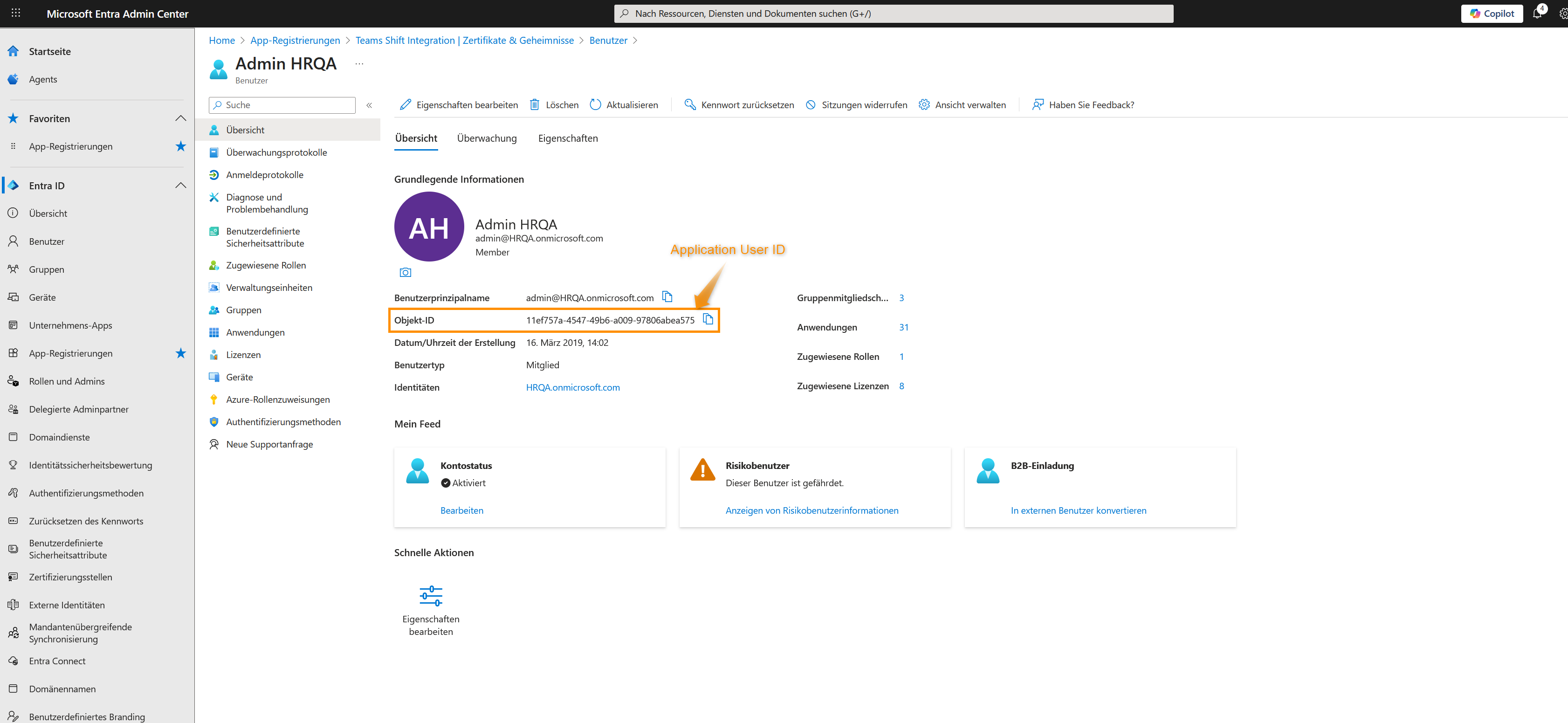The width and height of the screenshot is (1568, 723).
Task: Collapse the Entra ID section chevron
Action: coord(181,185)
